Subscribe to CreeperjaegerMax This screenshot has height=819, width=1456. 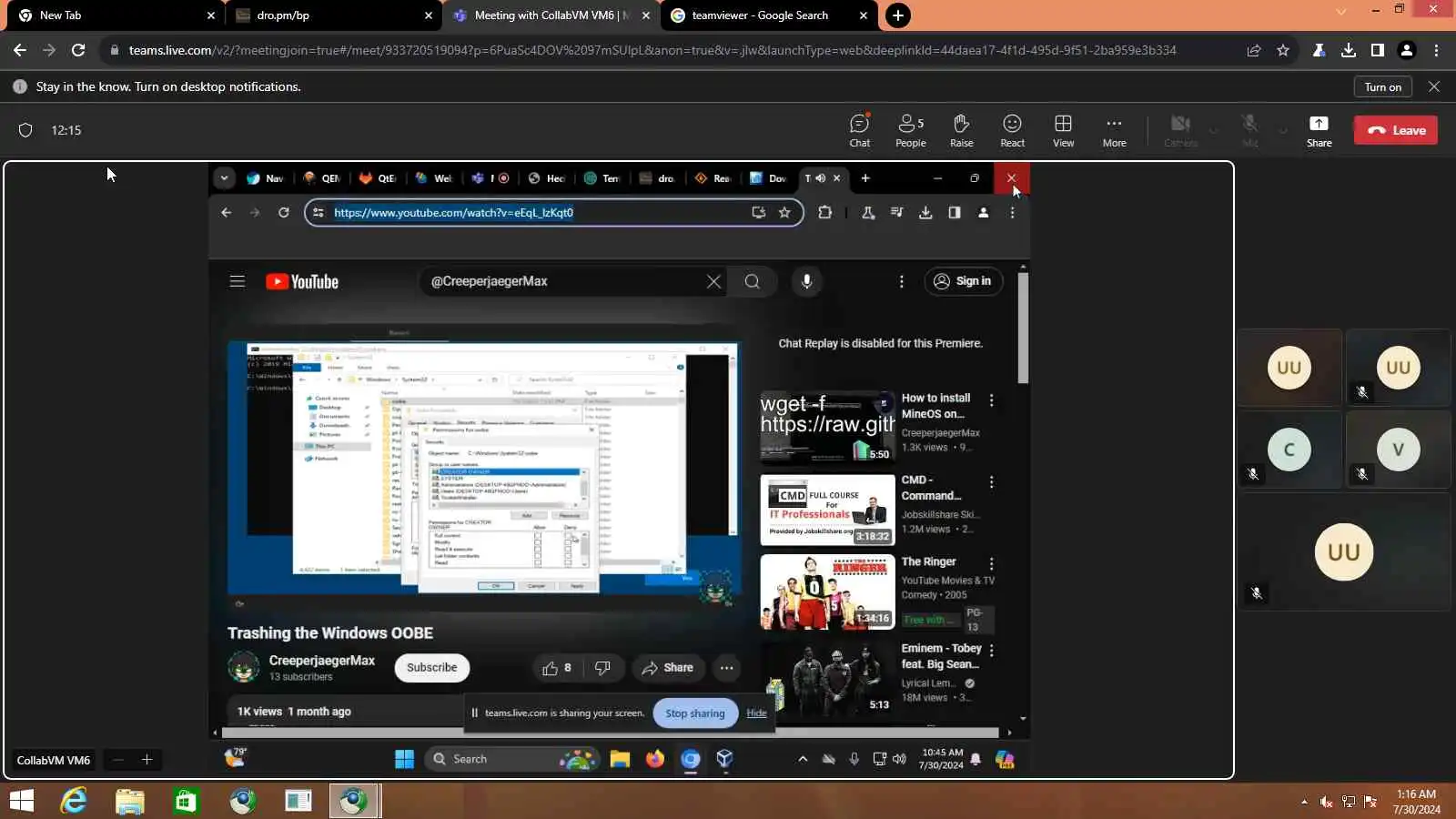coord(432,668)
